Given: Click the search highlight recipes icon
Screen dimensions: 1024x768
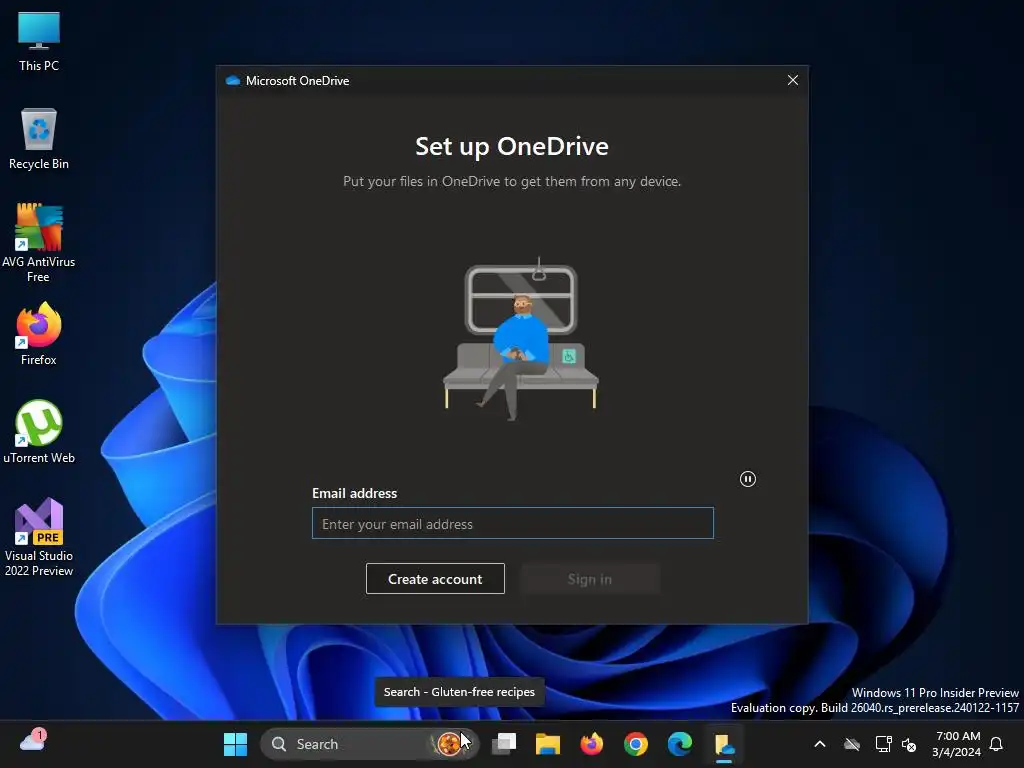Looking at the screenshot, I should pyautogui.click(x=449, y=744).
